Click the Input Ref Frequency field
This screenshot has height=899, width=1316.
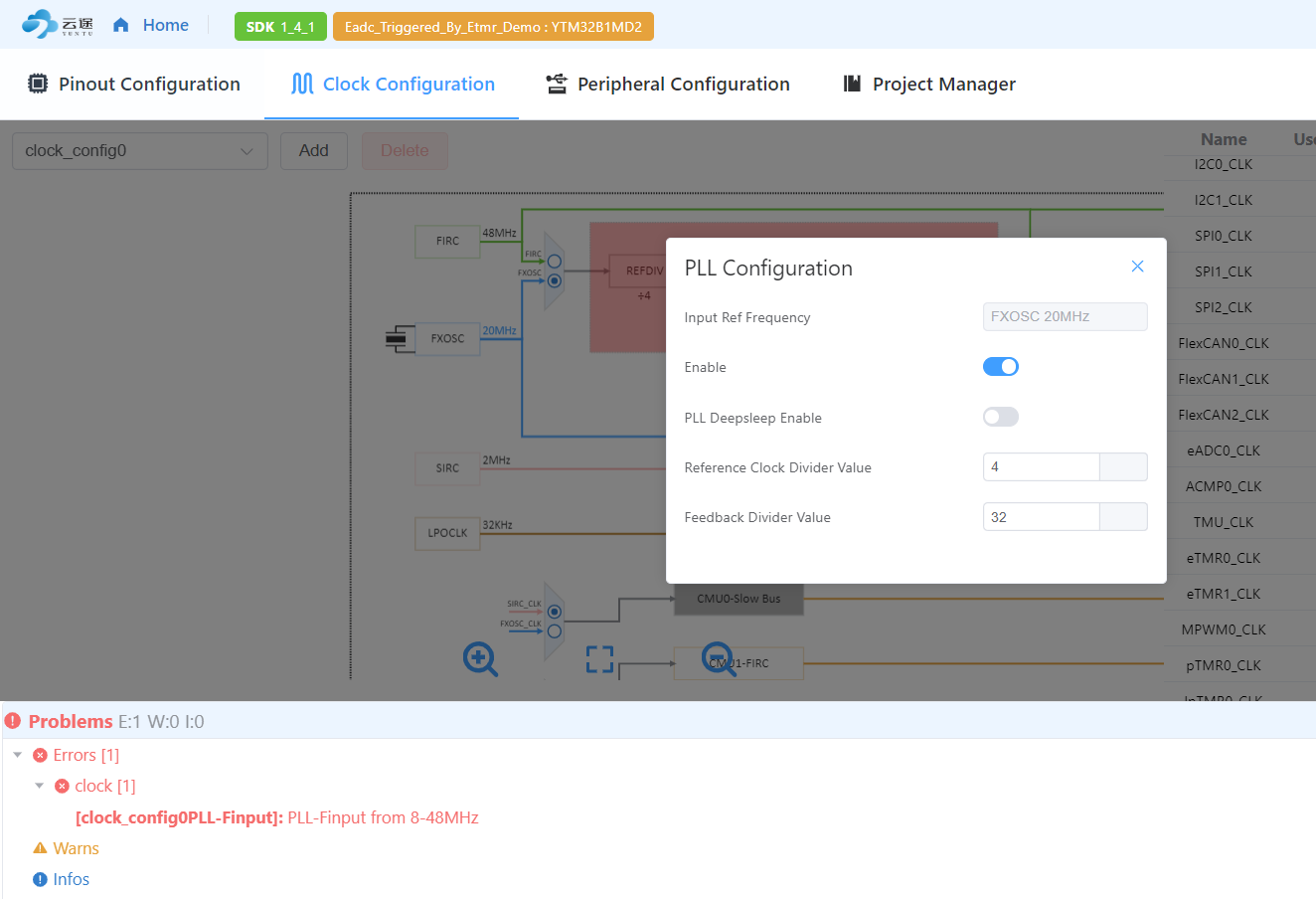tap(1066, 316)
